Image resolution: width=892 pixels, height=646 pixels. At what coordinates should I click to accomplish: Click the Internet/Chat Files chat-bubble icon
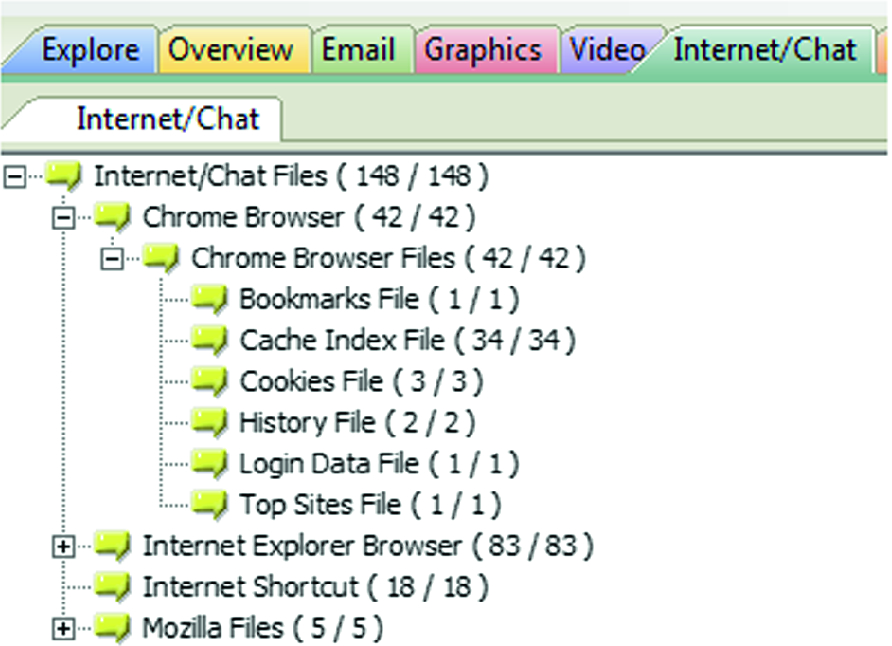pyautogui.click(x=64, y=176)
